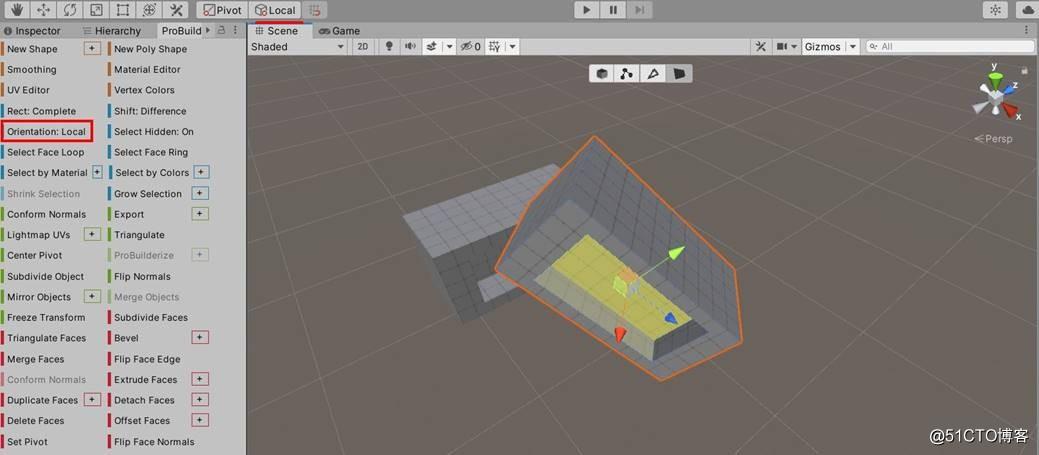Open the UV Editor

click(28, 89)
